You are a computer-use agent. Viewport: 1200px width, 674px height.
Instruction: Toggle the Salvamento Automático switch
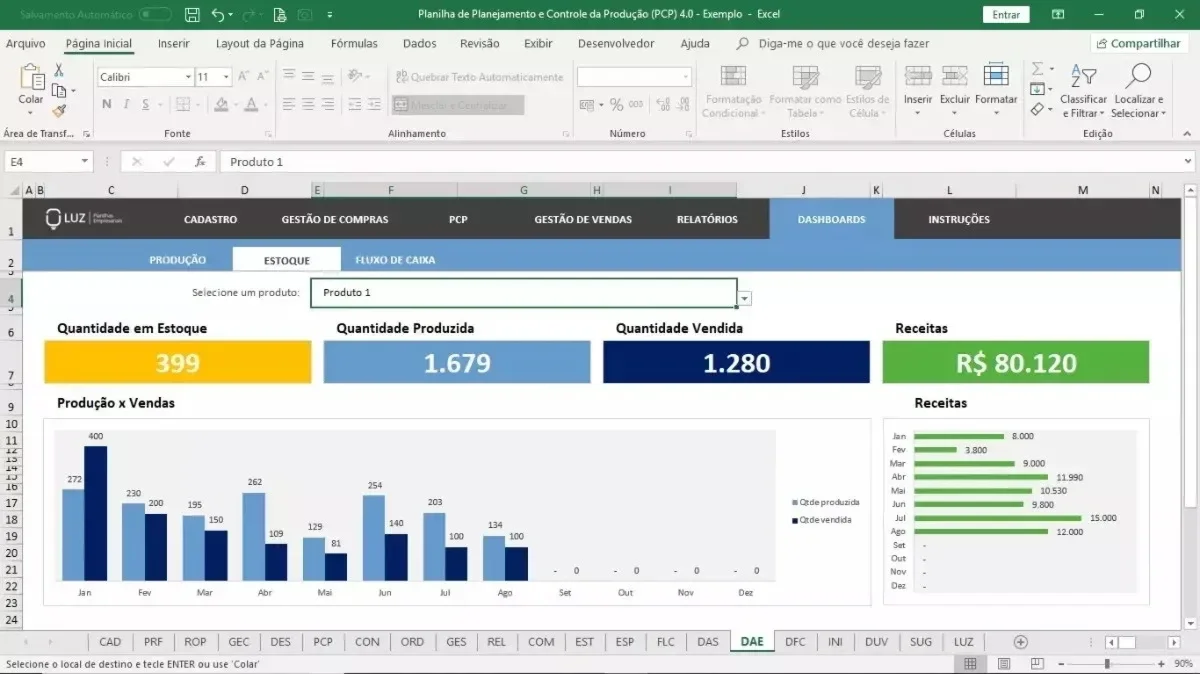[x=154, y=15]
